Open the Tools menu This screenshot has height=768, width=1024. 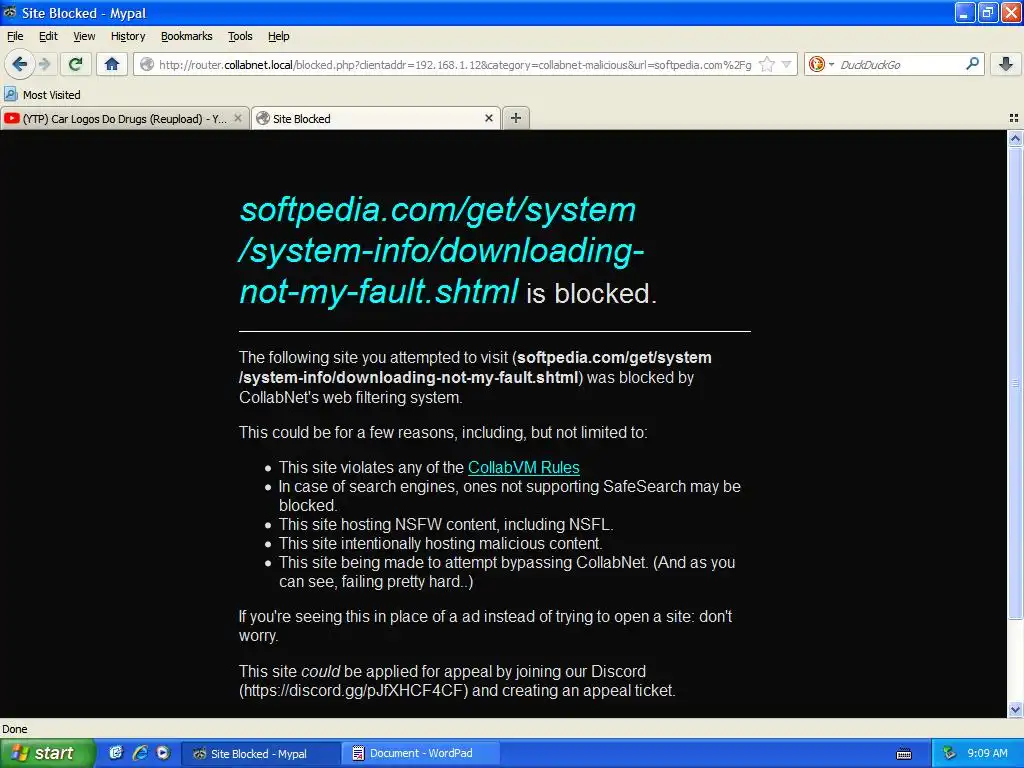coord(240,36)
